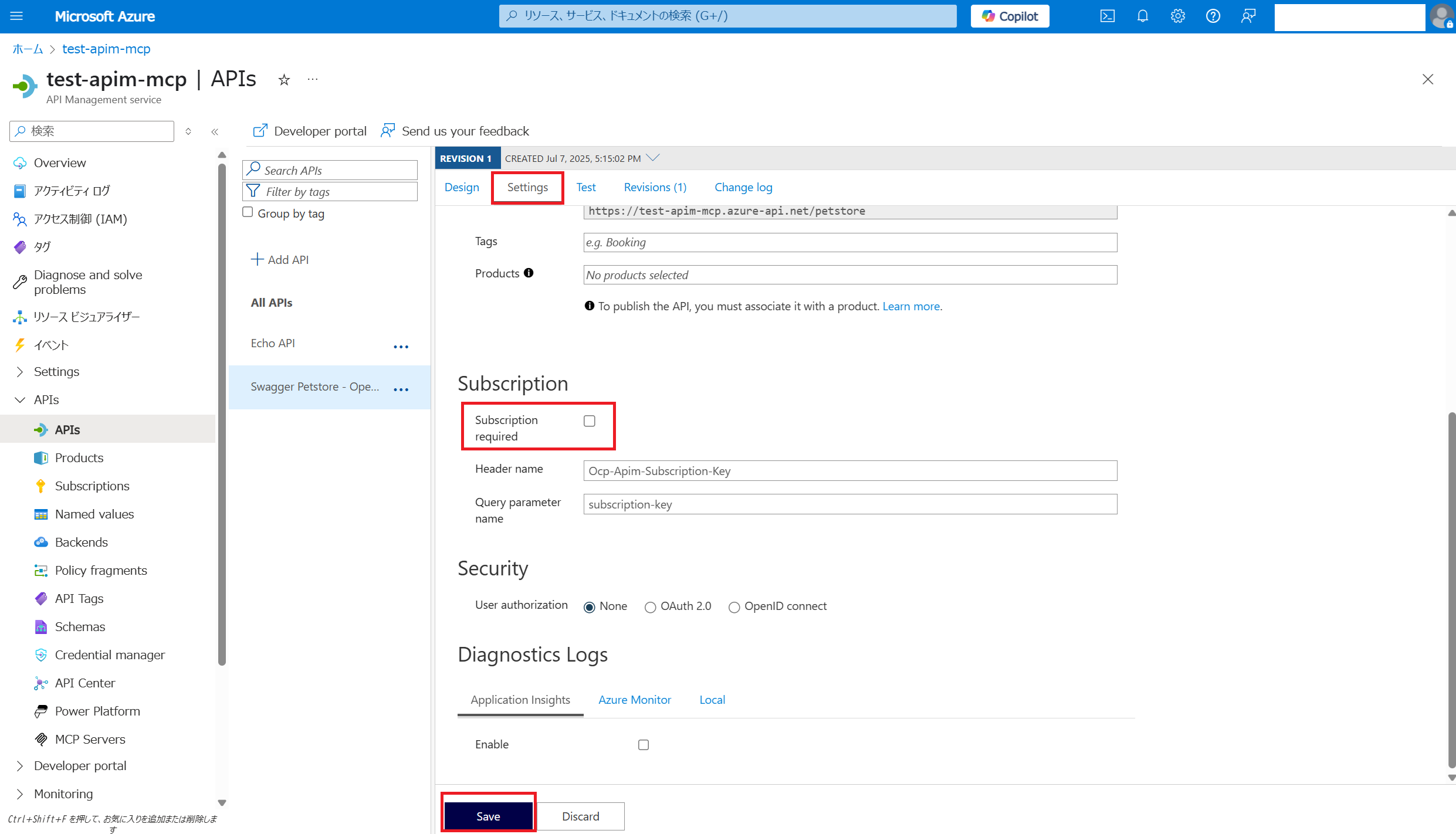Viewport: 1456px width, 834px height.
Task: Collapse APIs group in sidebar
Action: (x=20, y=400)
